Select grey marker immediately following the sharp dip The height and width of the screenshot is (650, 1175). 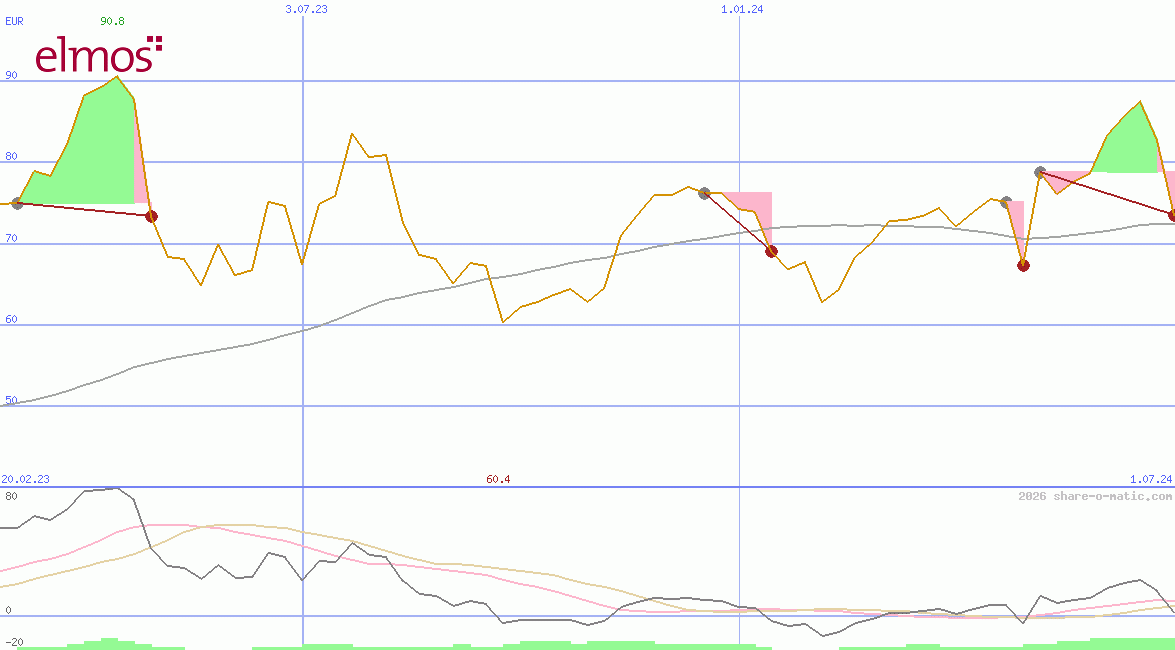pos(1040,172)
